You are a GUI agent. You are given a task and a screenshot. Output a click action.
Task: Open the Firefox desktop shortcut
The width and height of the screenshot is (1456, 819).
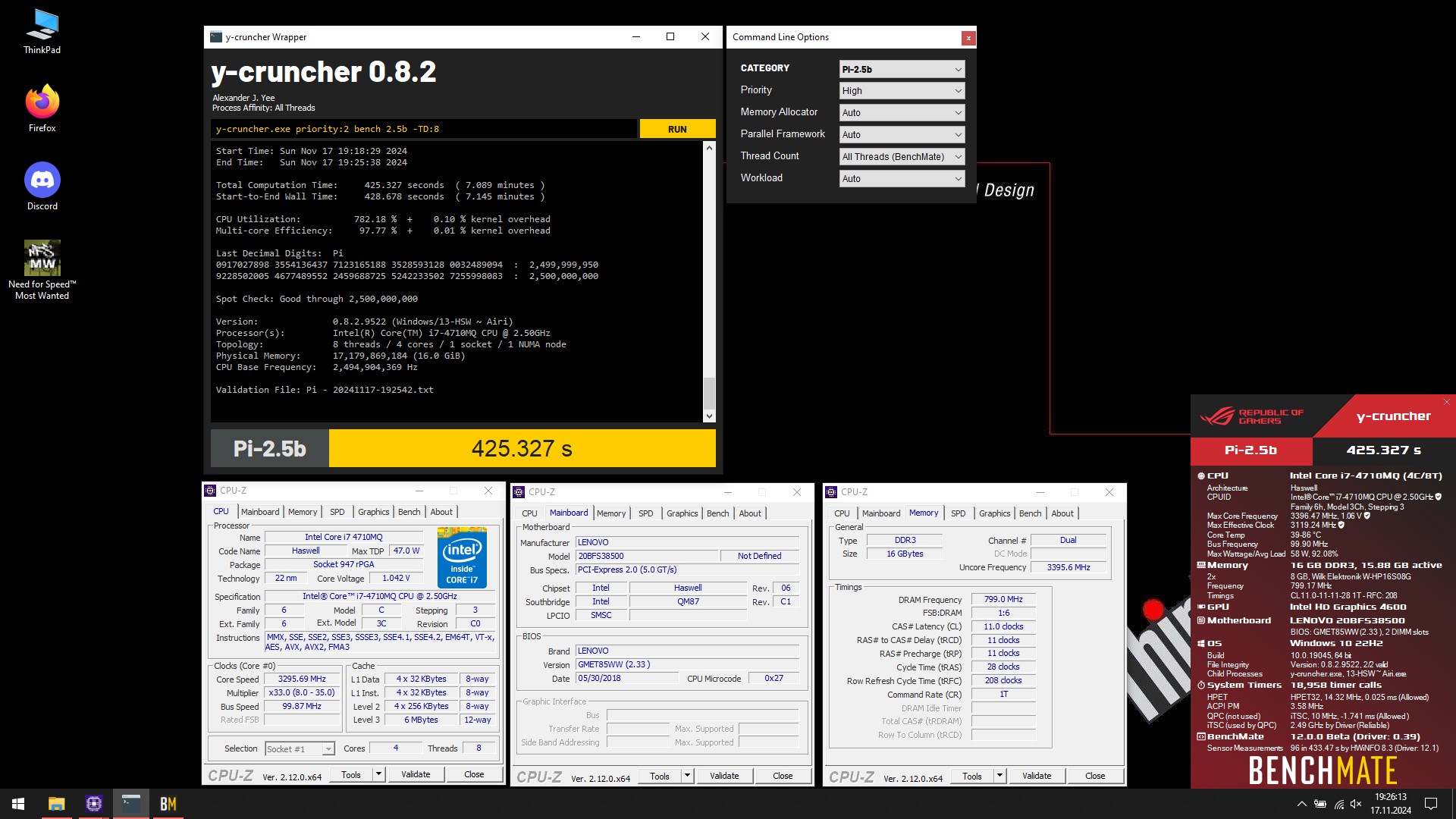click(42, 108)
